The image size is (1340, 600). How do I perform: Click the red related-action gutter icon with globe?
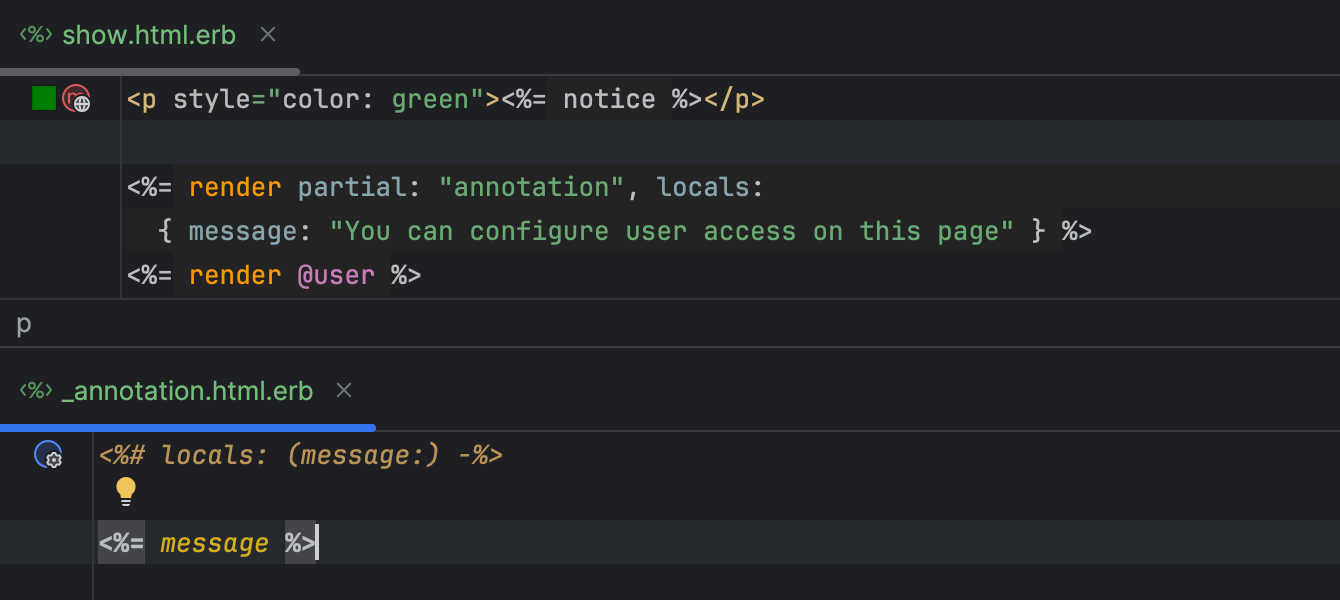[x=76, y=98]
